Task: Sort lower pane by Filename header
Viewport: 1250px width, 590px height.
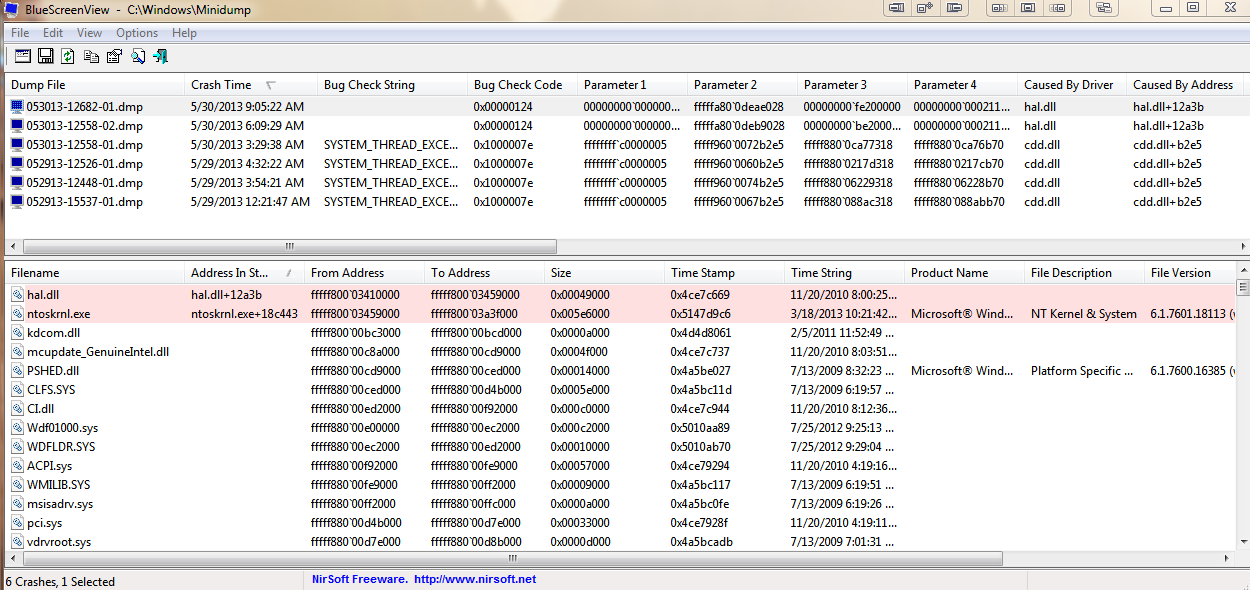Action: (96, 273)
